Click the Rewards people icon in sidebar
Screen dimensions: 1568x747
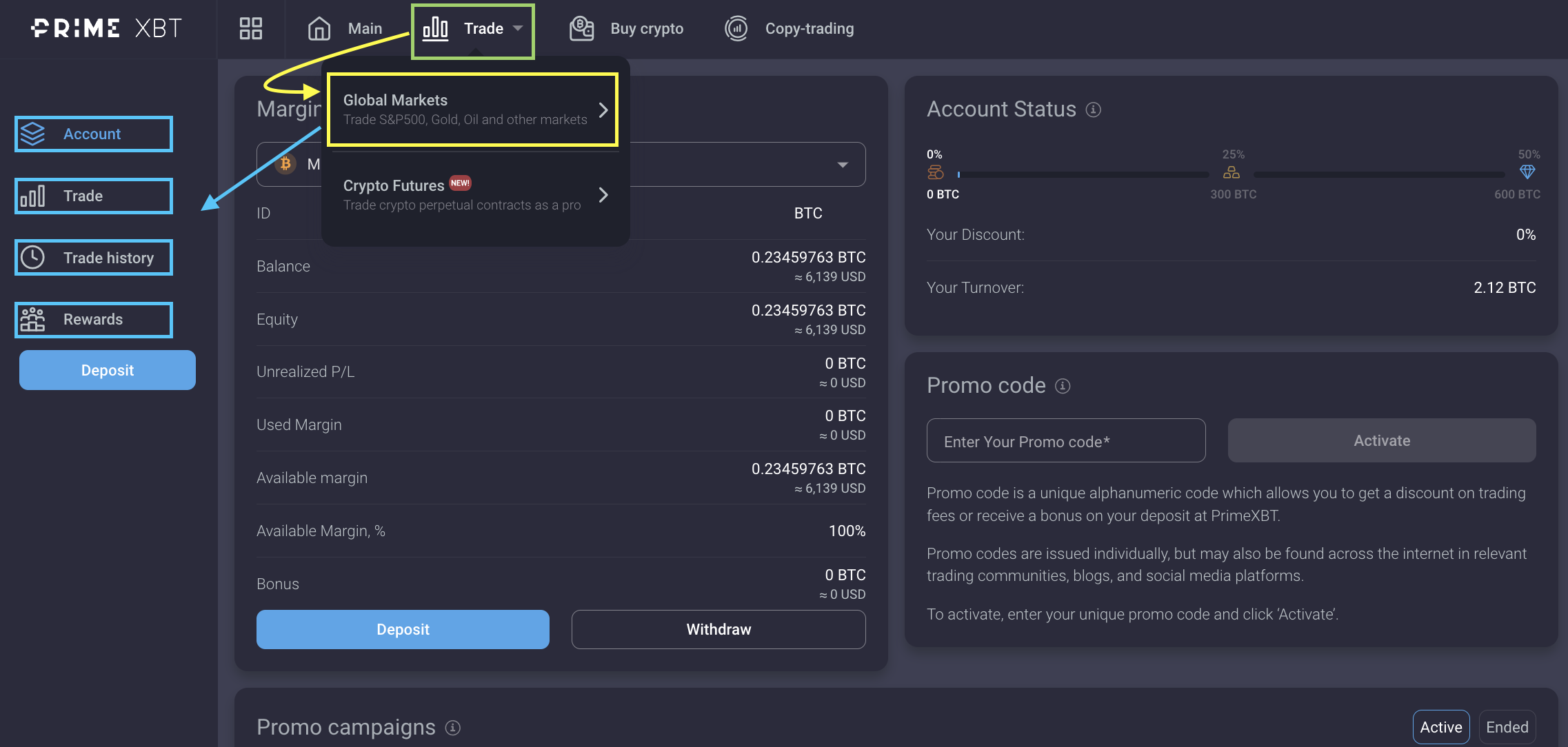click(32, 319)
